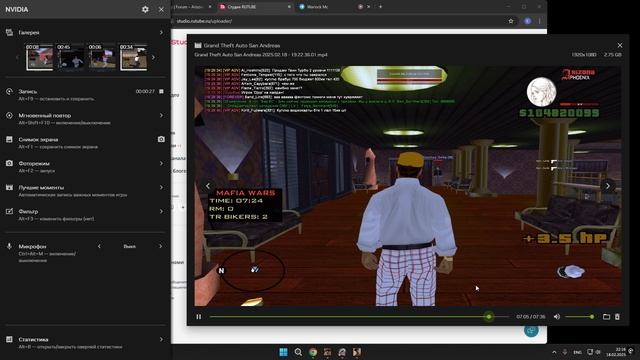This screenshot has height=360, width=640.
Task: Go to previous gallery video
Action: tap(208, 186)
